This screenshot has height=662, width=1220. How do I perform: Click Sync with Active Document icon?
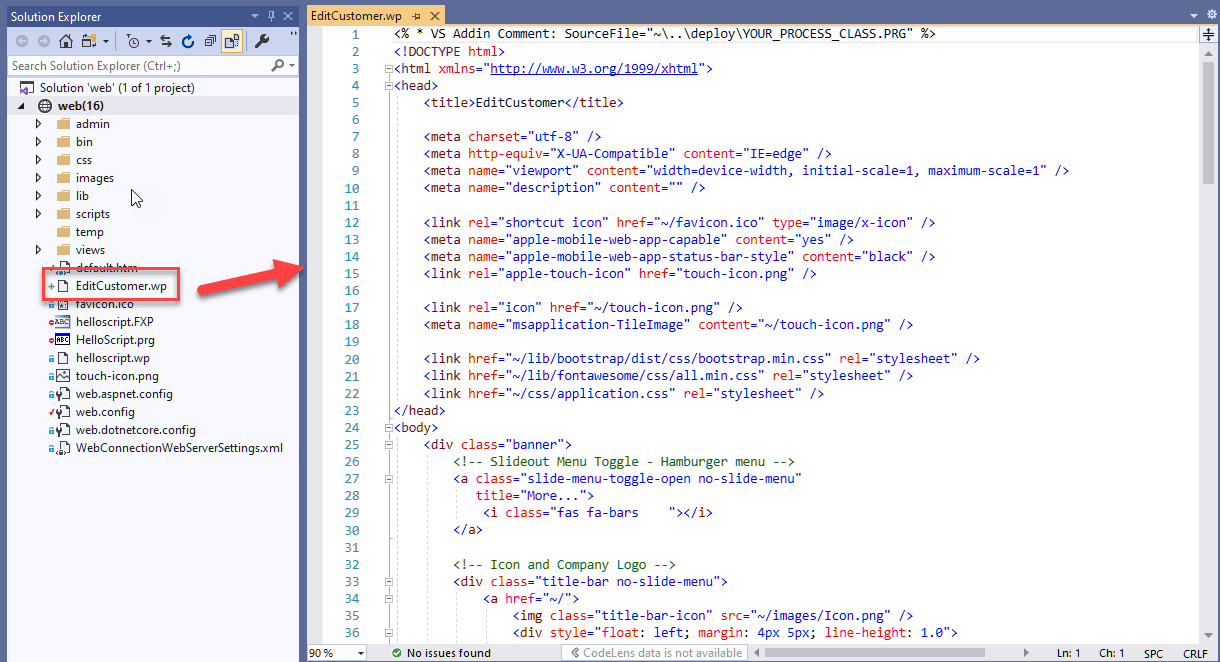166,41
